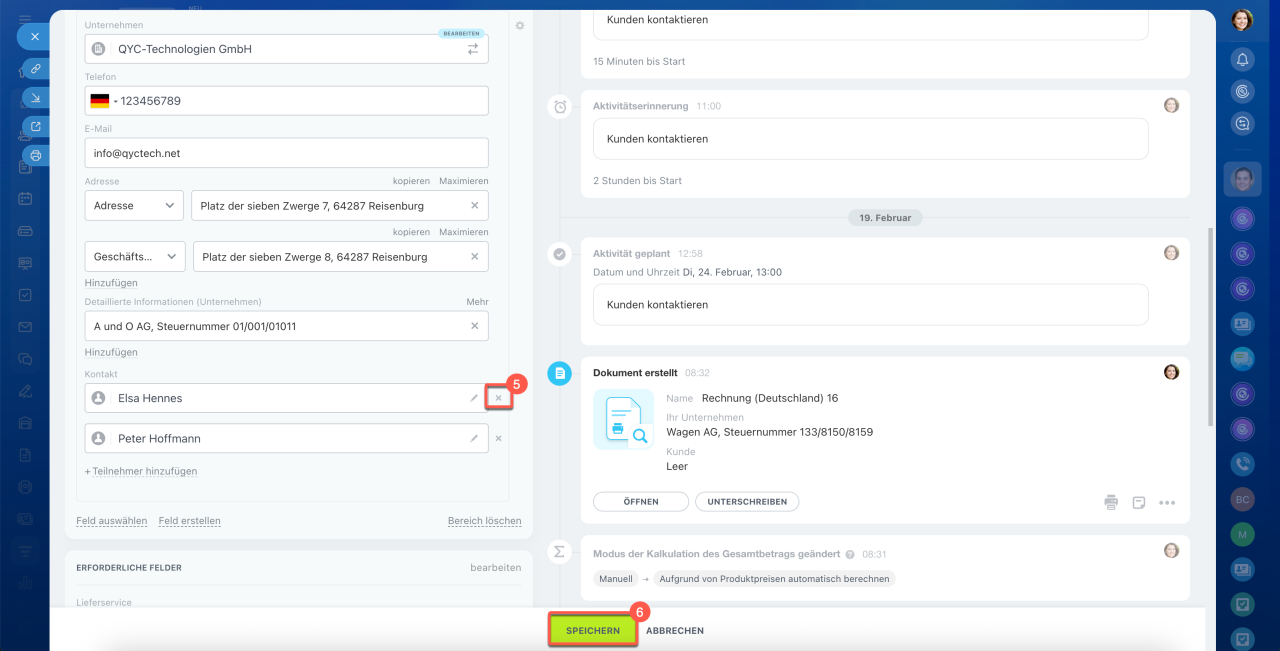Click the printer icon in document card
The width and height of the screenshot is (1280, 651).
click(x=1111, y=502)
